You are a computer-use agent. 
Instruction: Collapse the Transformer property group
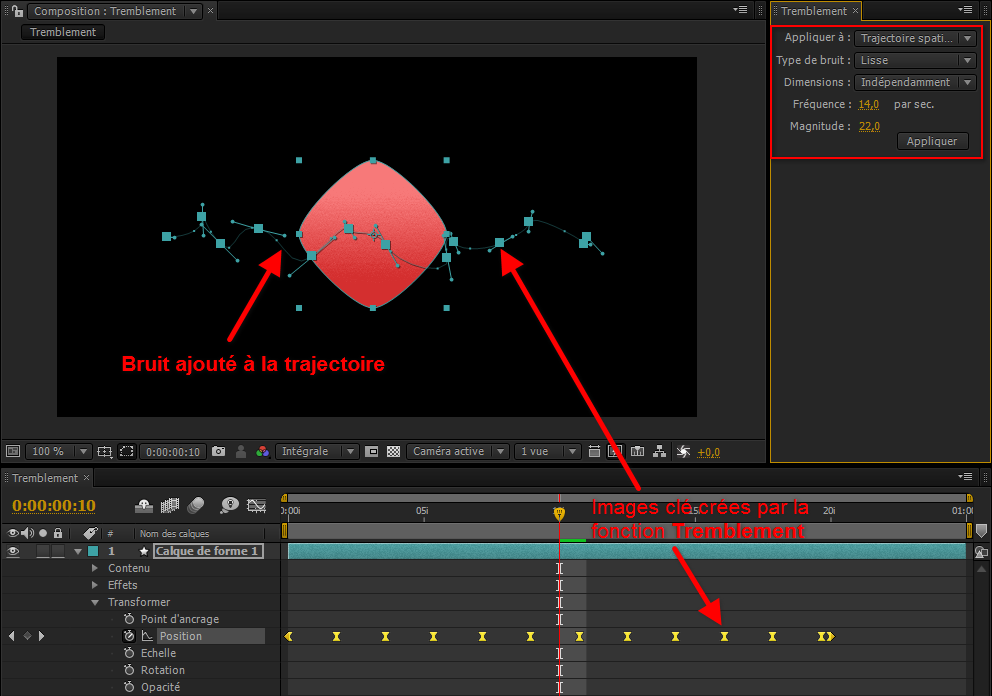tap(95, 602)
